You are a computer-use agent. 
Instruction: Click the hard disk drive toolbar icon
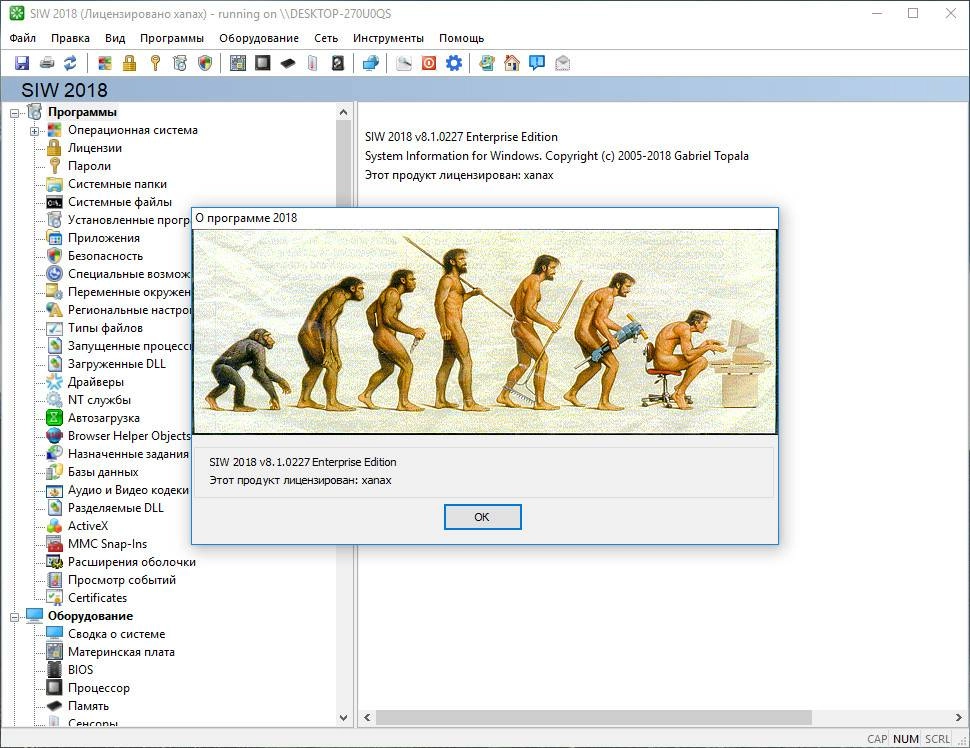(338, 62)
